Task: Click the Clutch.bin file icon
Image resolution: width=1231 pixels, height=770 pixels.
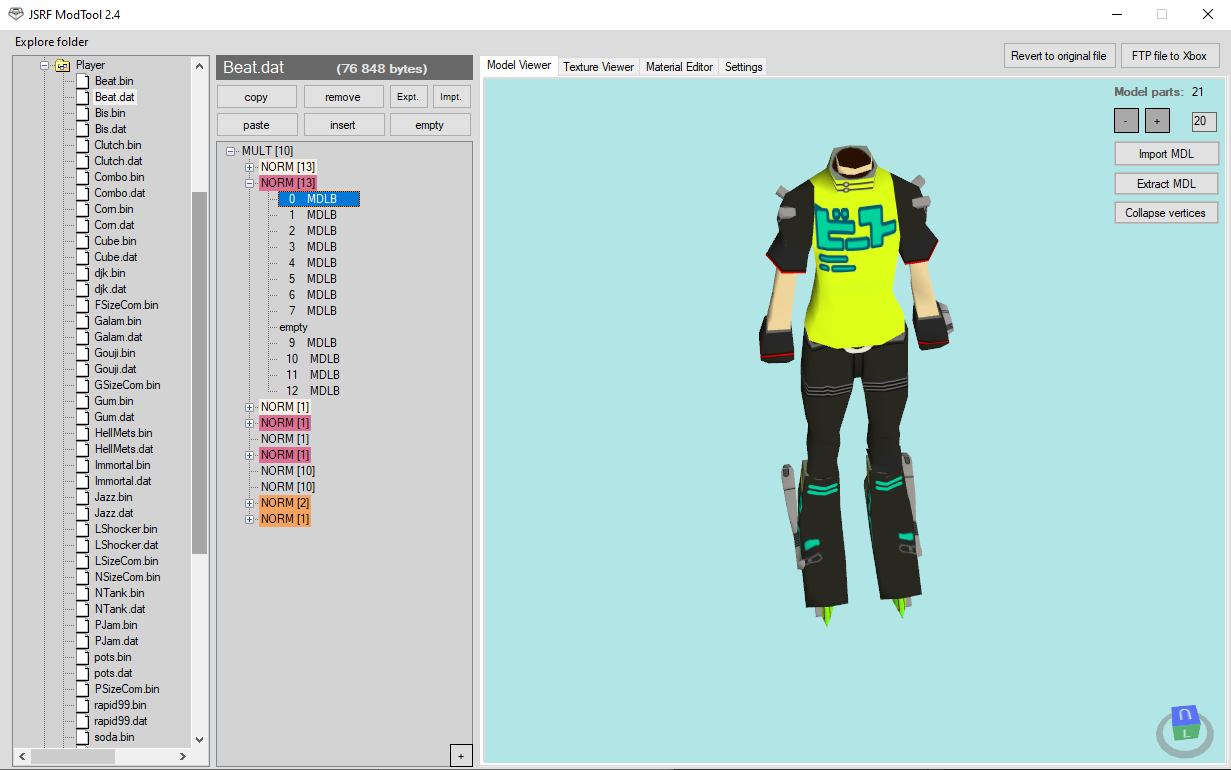Action: pyautogui.click(x=83, y=145)
